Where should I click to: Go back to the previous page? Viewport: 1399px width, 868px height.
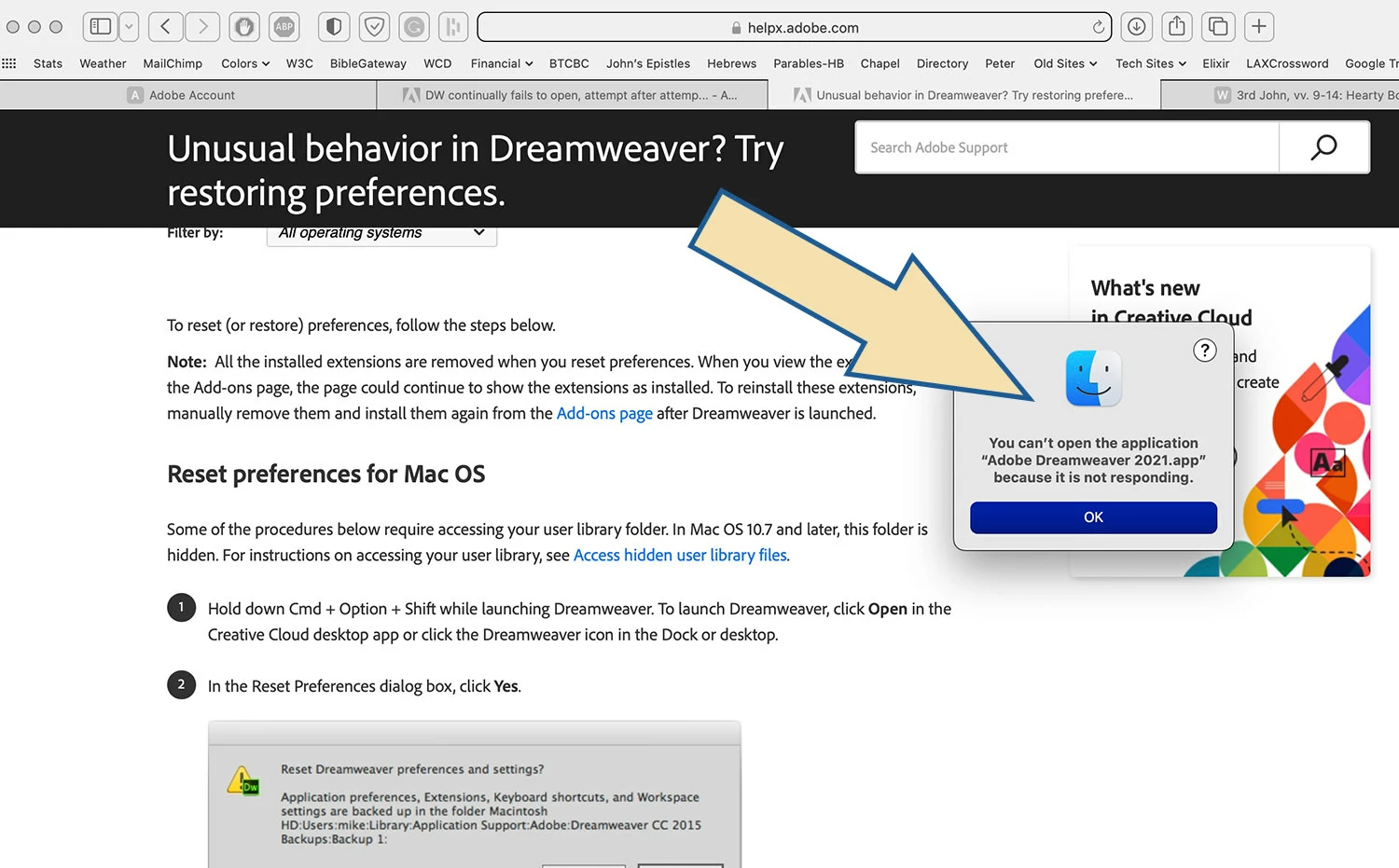[165, 27]
